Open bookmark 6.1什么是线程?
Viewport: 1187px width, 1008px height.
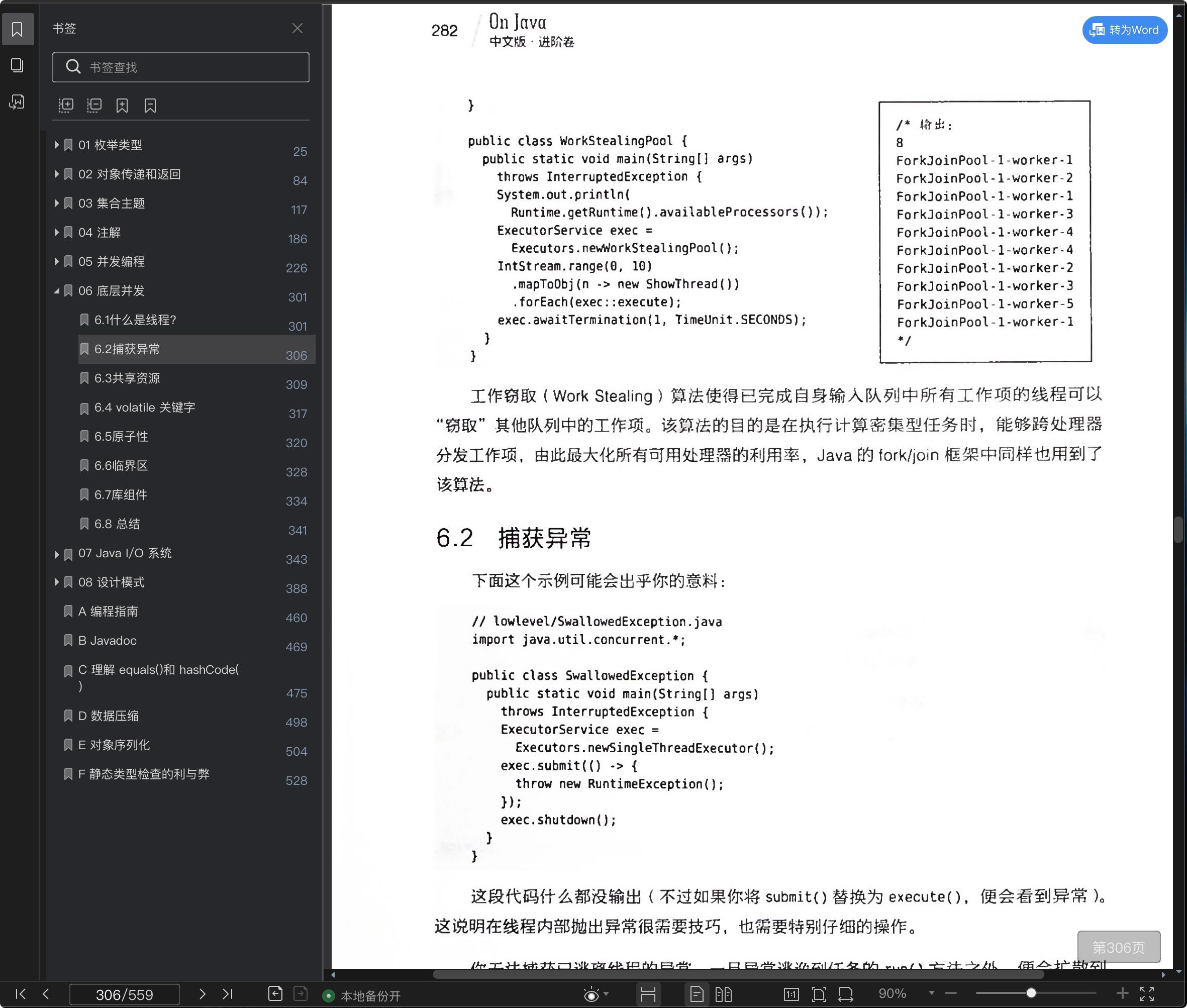coord(196,320)
